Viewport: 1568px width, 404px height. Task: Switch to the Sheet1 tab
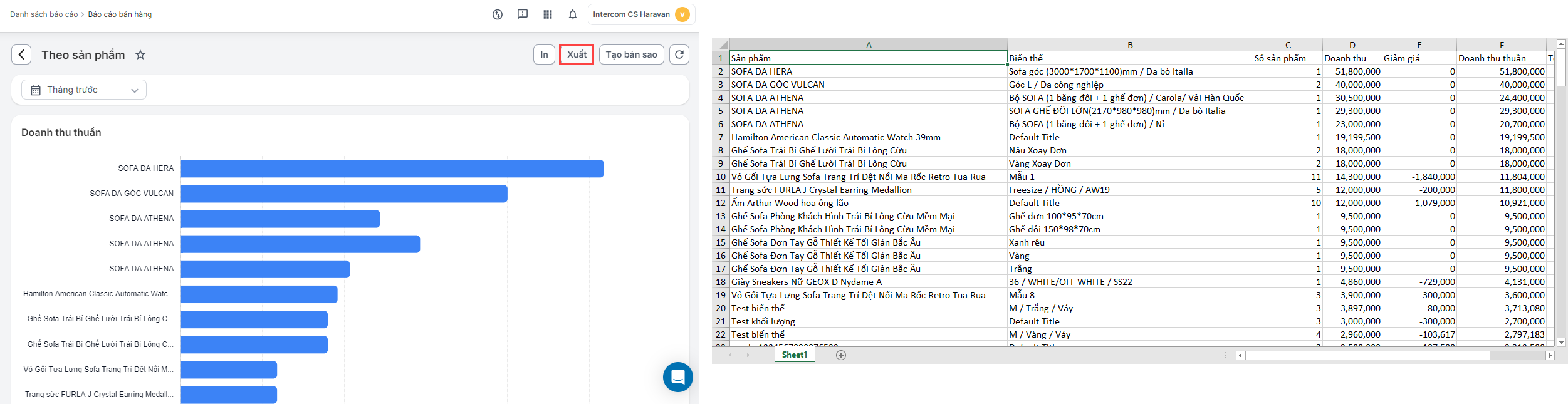tap(794, 355)
